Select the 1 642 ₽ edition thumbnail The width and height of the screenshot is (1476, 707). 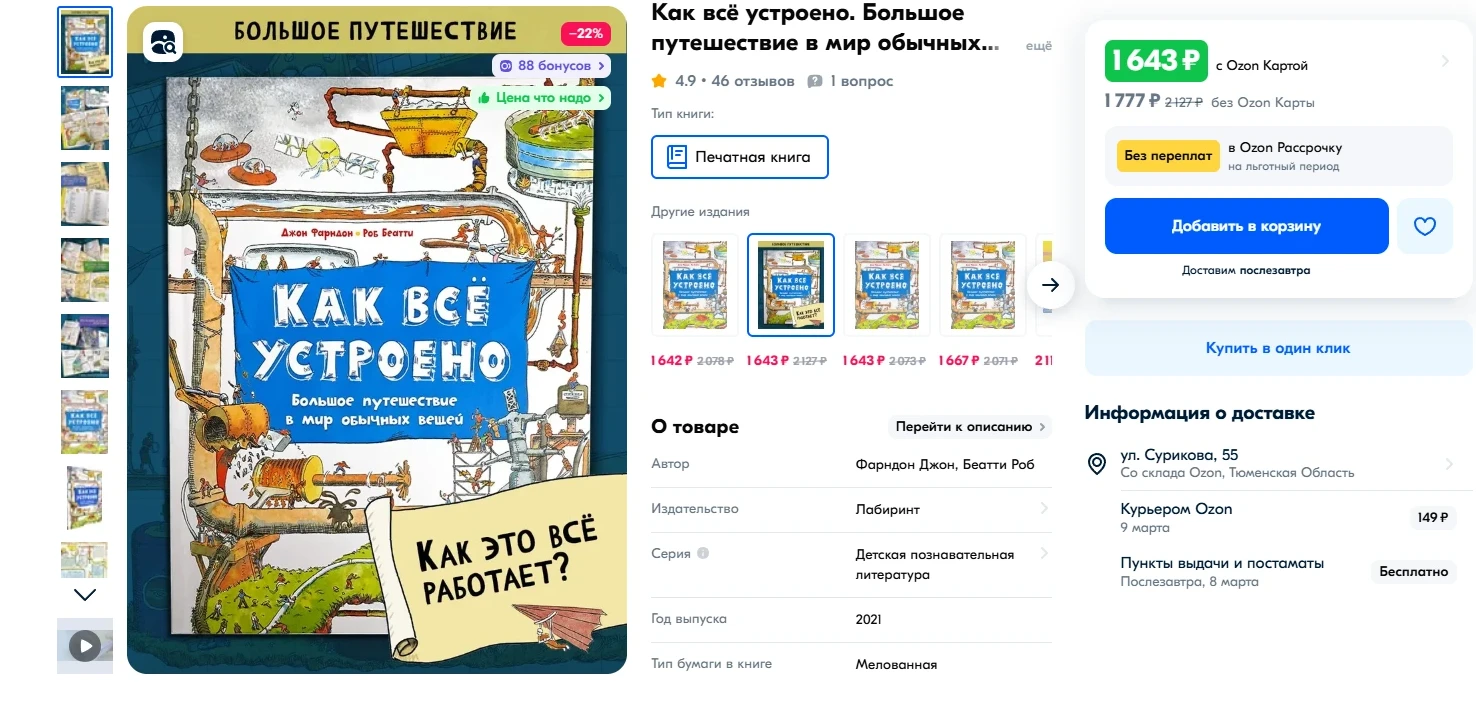tap(695, 285)
